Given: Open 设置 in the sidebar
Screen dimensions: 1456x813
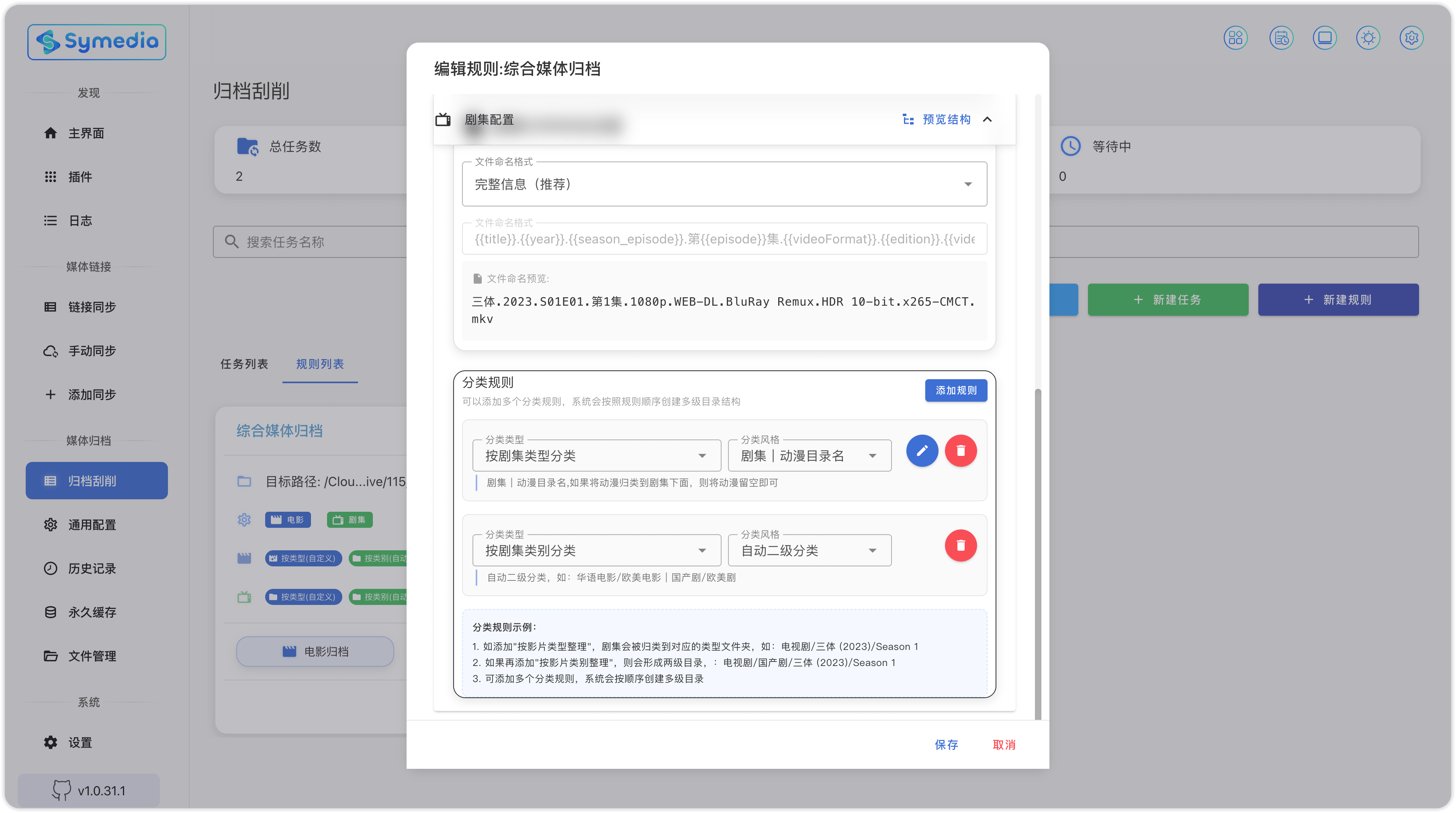Looking at the screenshot, I should (x=97, y=742).
